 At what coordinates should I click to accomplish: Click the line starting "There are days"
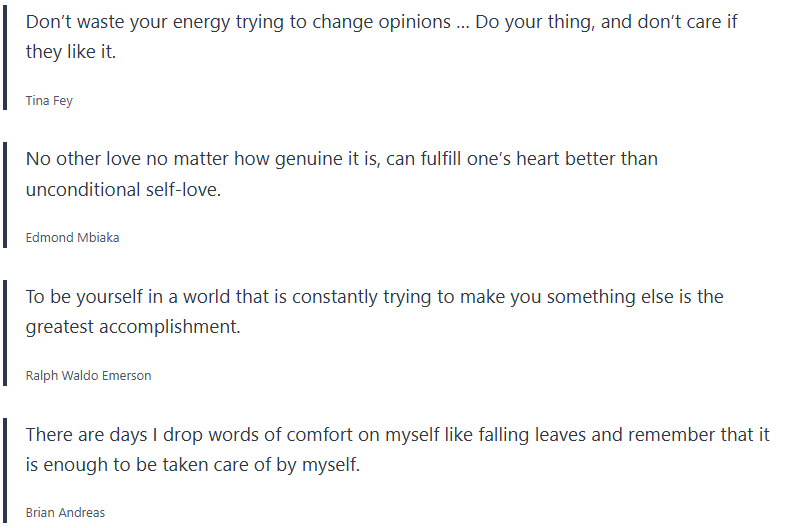point(397,435)
